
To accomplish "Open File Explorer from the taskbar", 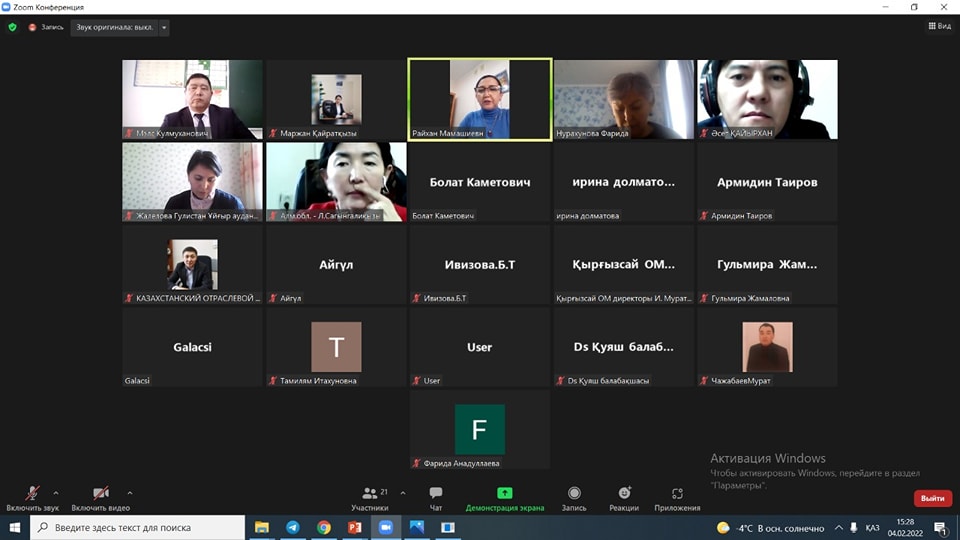I will pyautogui.click(x=262, y=527).
